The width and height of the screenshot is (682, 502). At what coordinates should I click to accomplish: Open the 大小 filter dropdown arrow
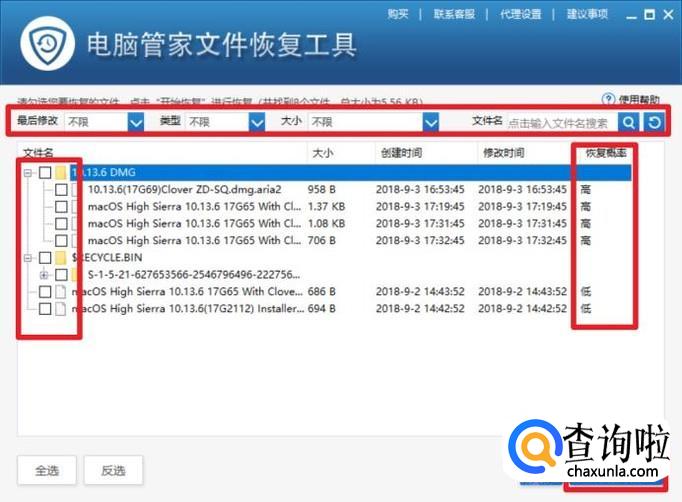coord(431,122)
